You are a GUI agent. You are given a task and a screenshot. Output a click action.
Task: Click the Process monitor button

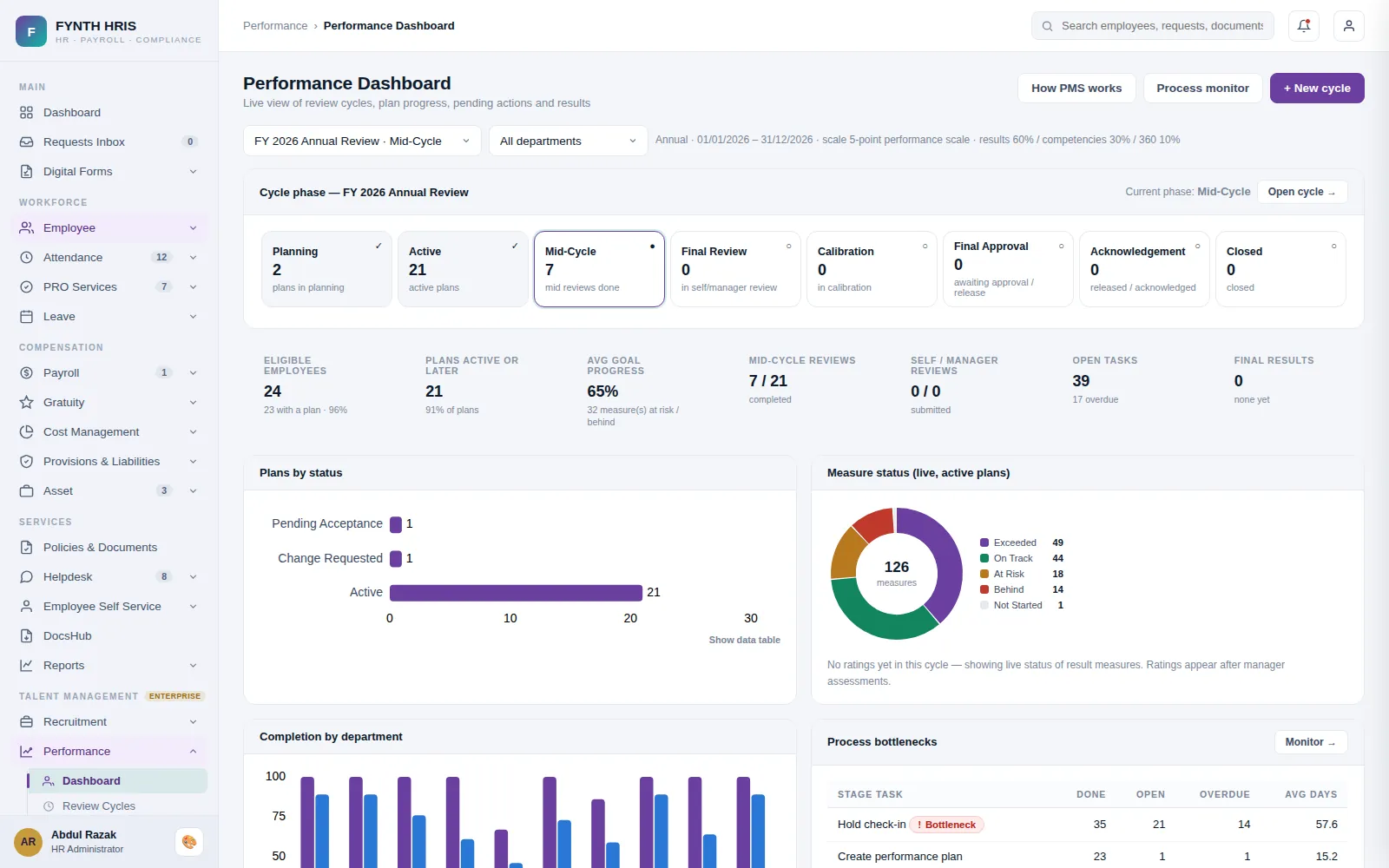click(1202, 89)
